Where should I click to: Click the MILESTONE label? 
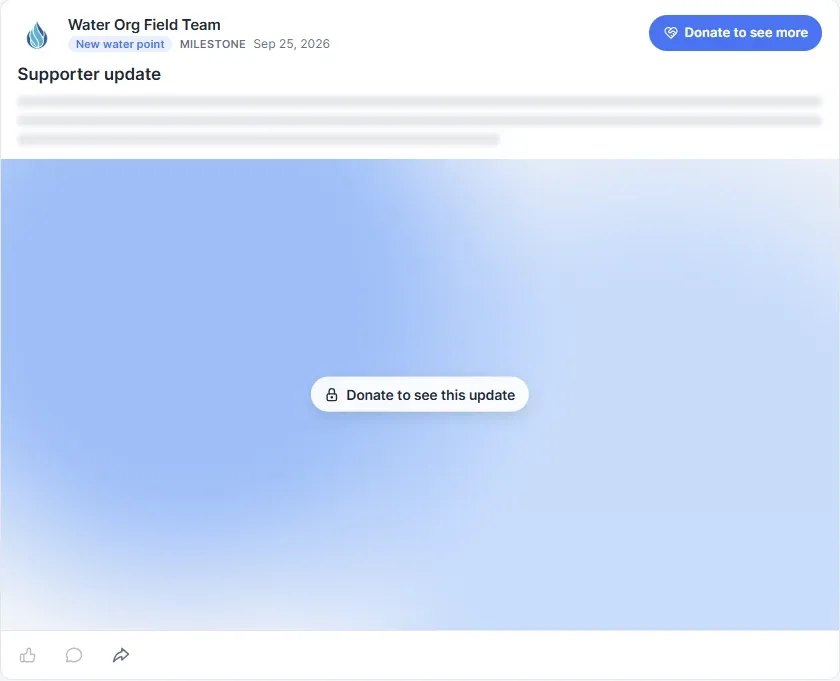213,44
